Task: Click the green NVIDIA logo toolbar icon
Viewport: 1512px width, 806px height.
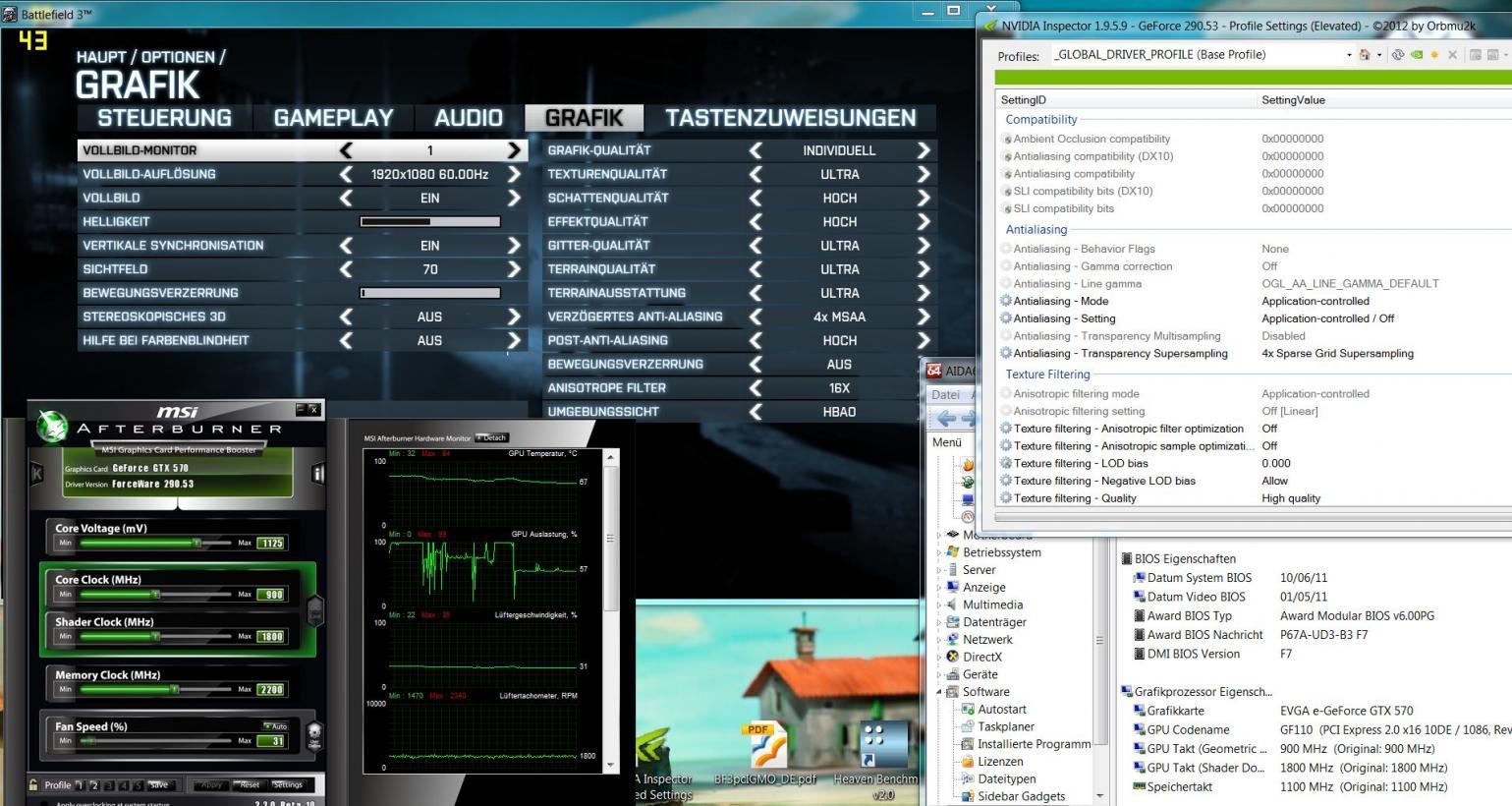Action: click(1416, 55)
